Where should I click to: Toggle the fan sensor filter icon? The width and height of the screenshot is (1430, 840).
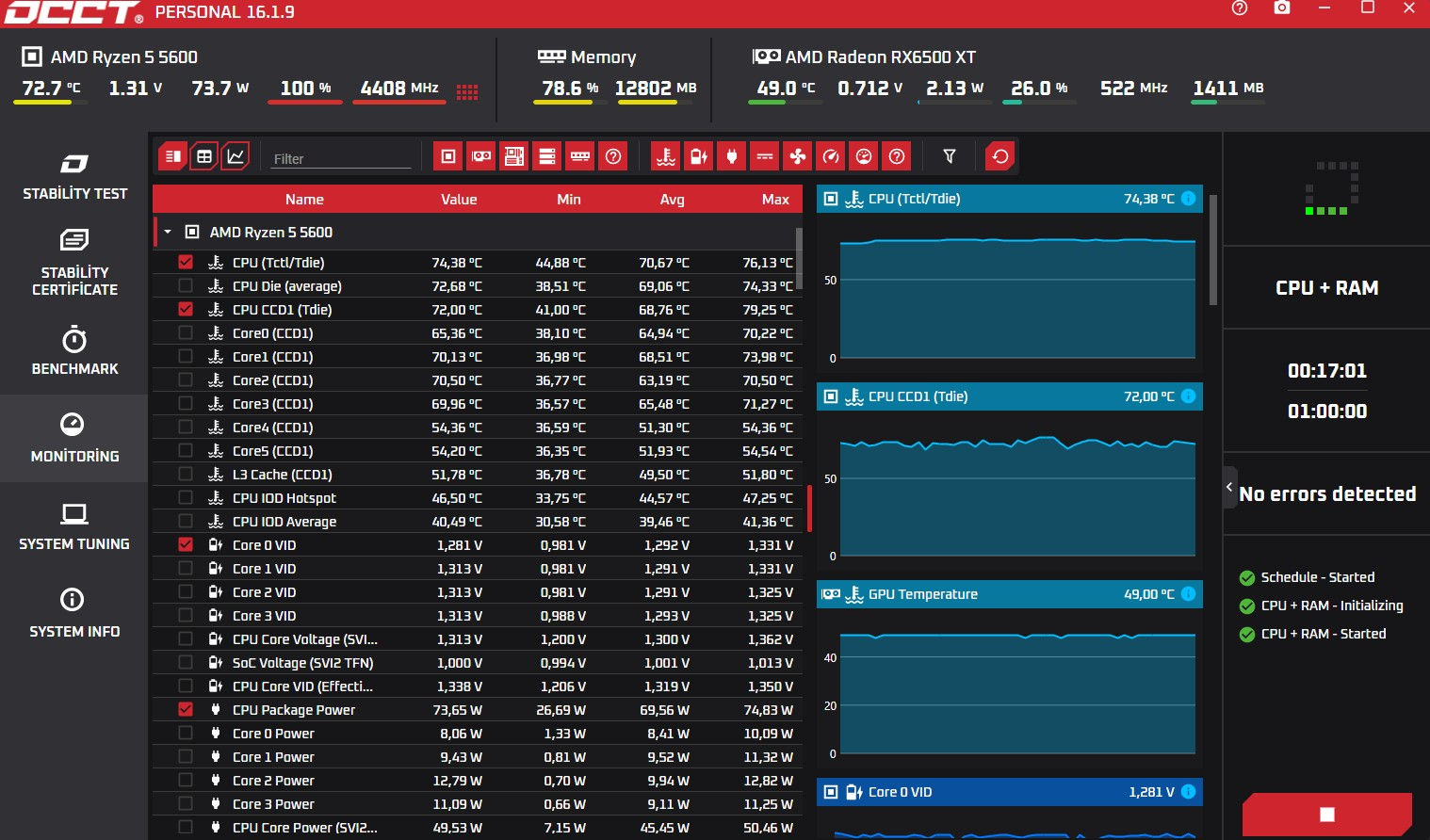(x=798, y=156)
